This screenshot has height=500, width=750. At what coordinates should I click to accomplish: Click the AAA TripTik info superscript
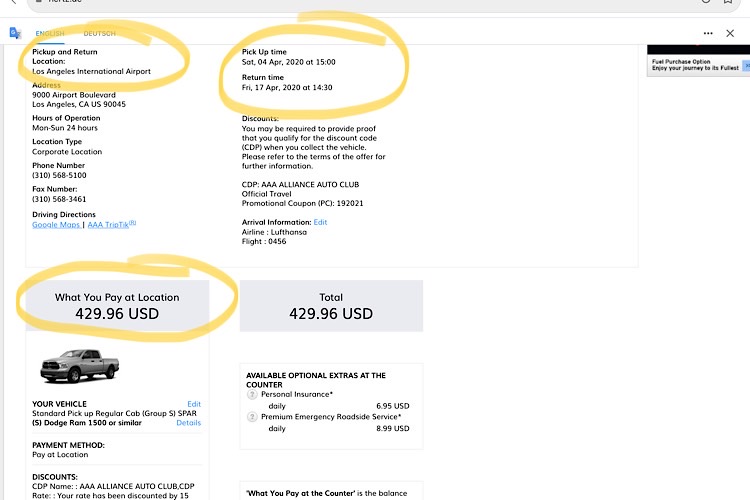tap(131, 222)
